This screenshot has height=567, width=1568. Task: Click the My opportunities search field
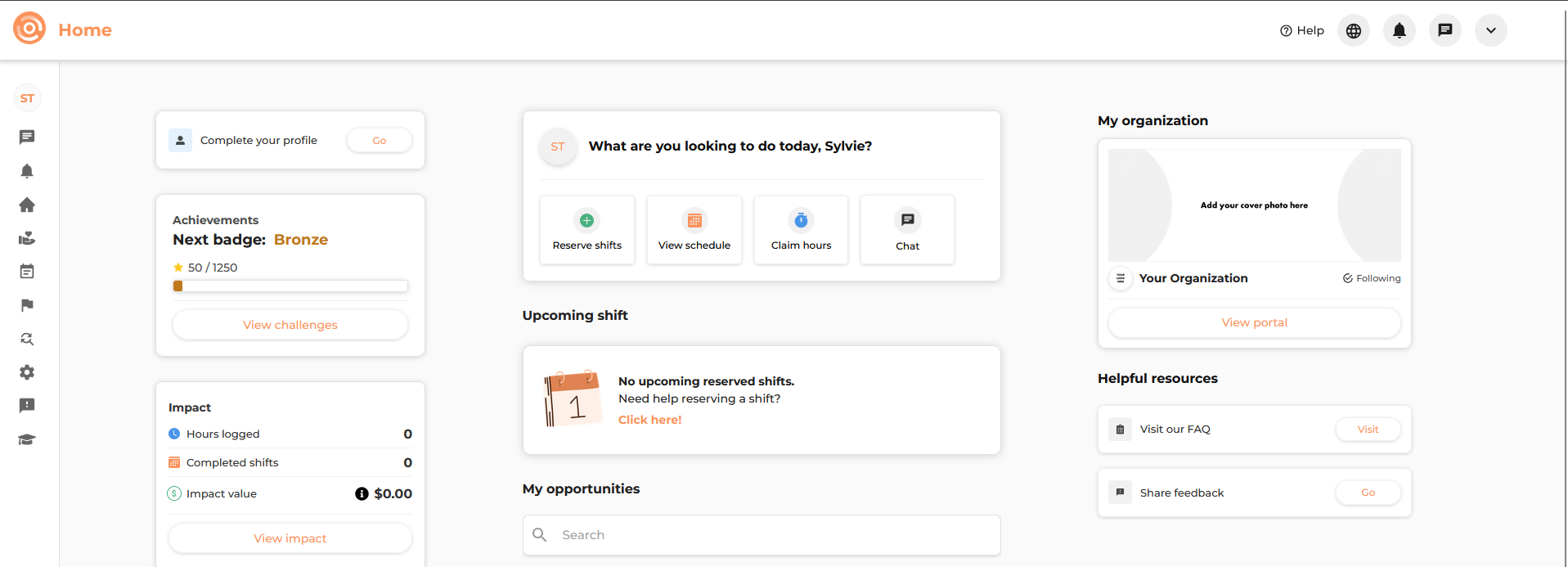coord(762,535)
